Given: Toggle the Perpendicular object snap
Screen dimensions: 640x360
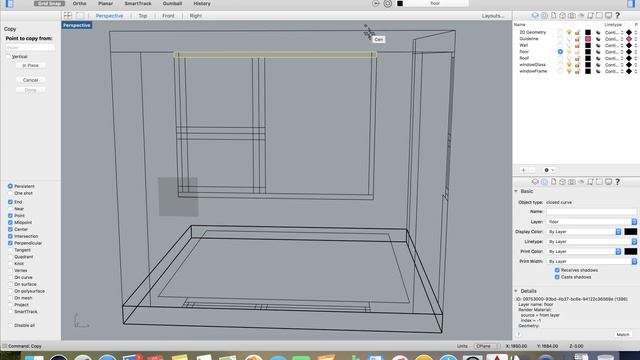Looking at the screenshot, I should 10,243.
